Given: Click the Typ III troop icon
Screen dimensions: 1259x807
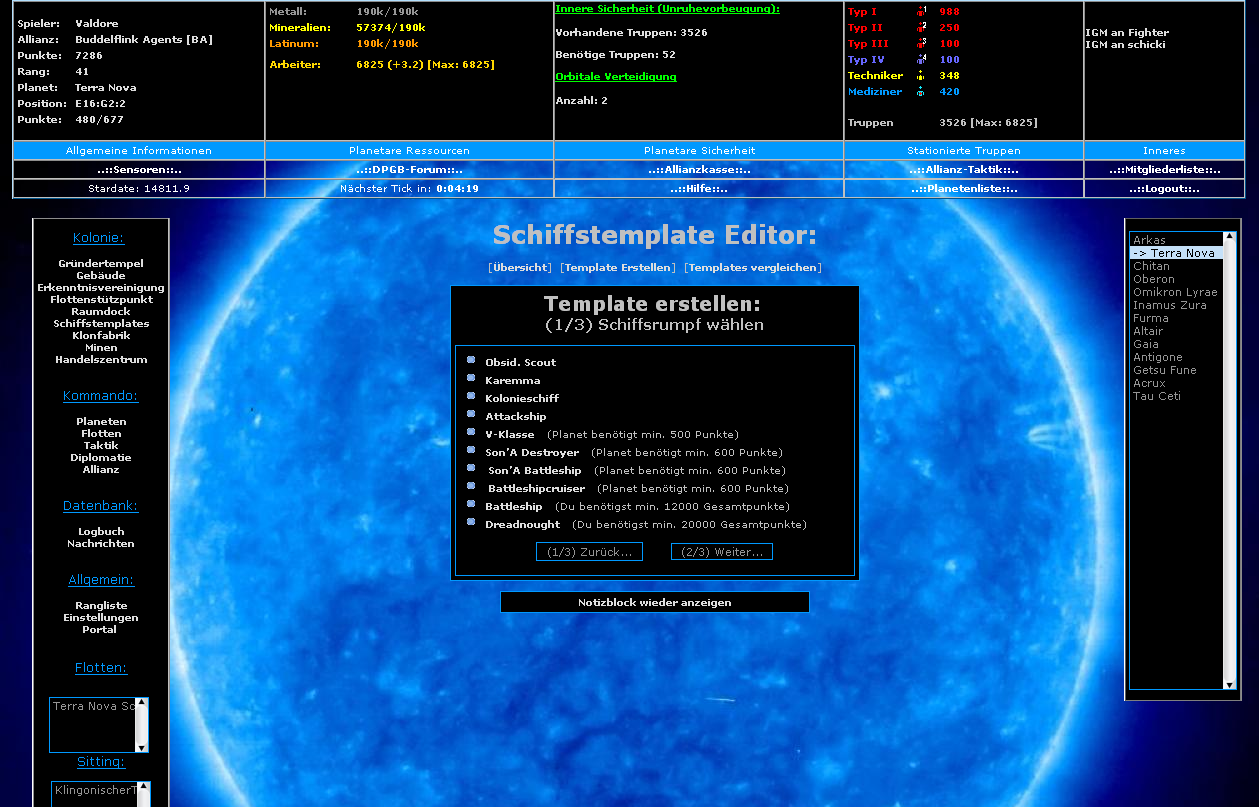Looking at the screenshot, I should click(x=922, y=44).
